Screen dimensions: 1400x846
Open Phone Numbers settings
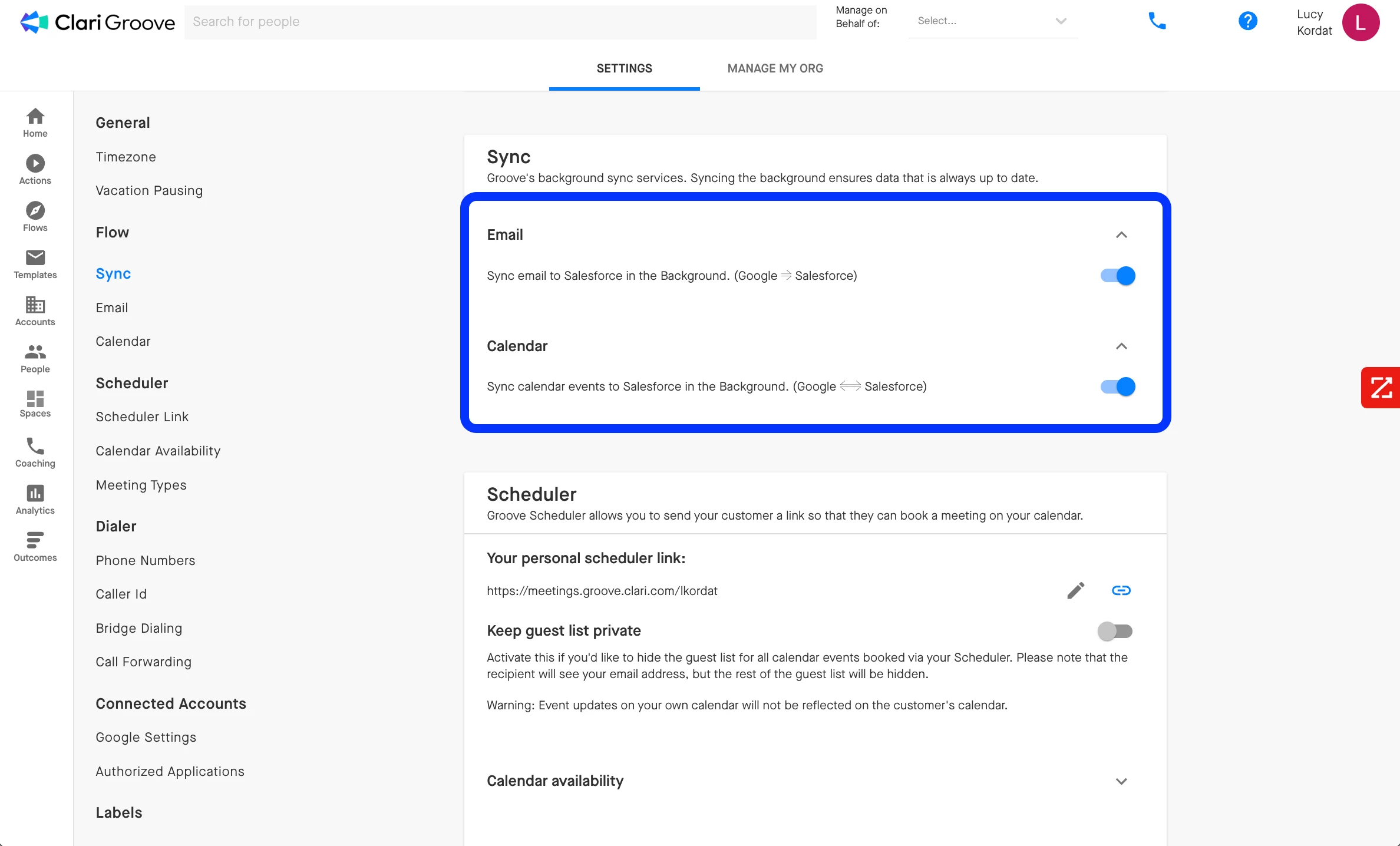[145, 560]
